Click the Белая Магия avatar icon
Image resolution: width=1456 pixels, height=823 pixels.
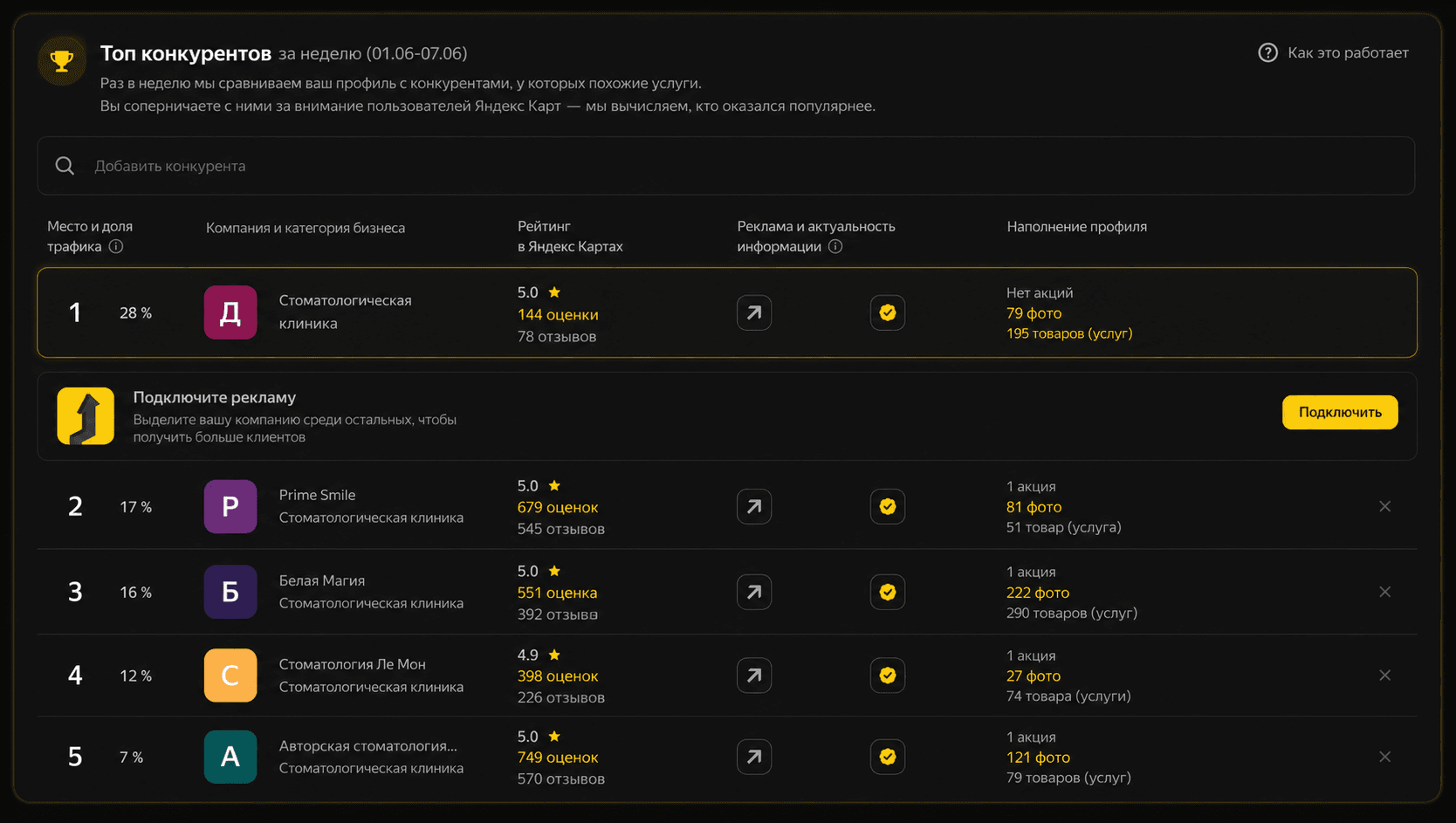click(x=230, y=592)
